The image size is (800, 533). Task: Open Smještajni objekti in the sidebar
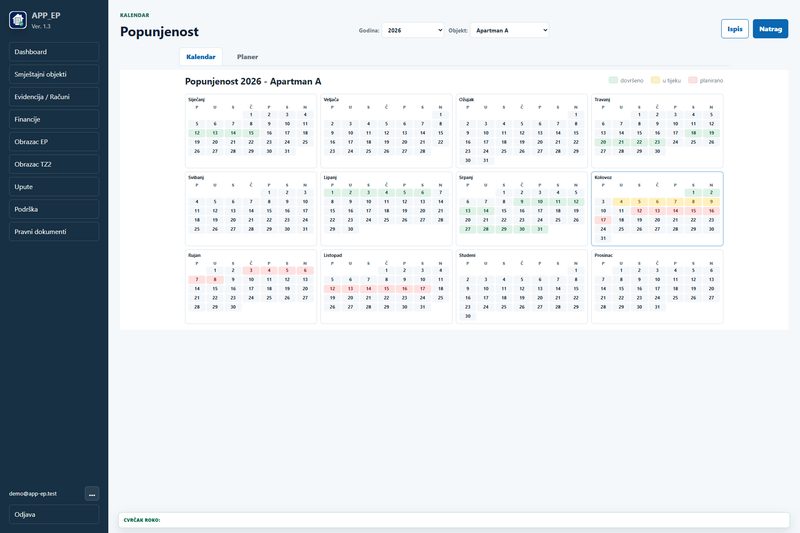tap(54, 74)
